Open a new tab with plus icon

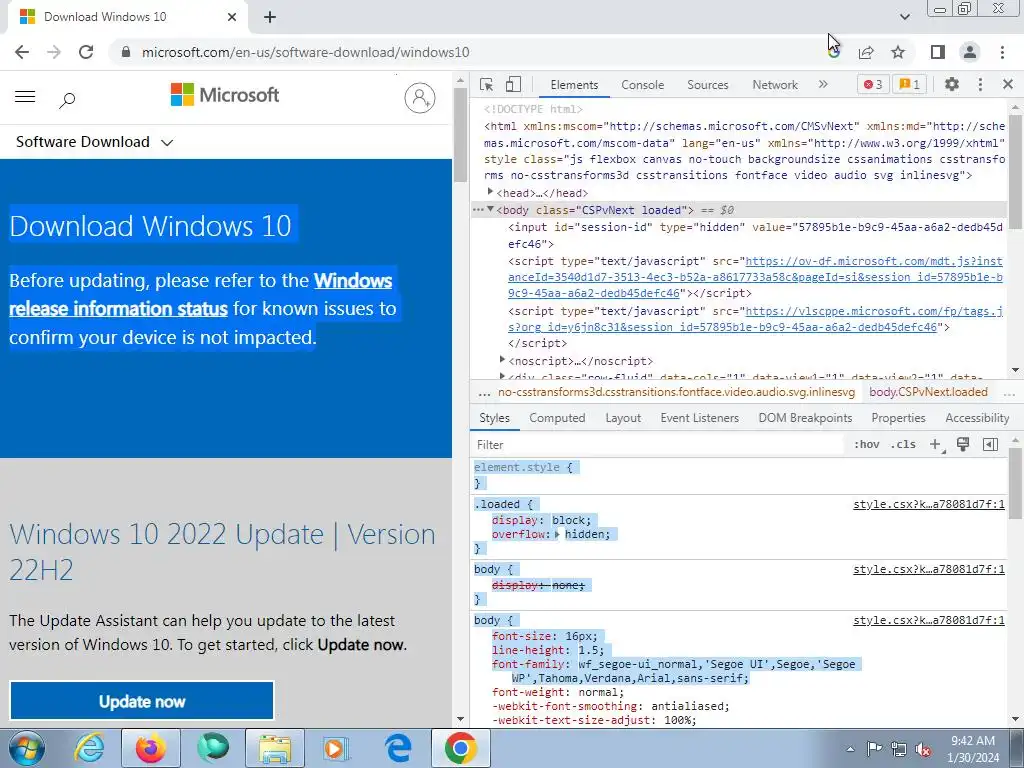pyautogui.click(x=270, y=18)
